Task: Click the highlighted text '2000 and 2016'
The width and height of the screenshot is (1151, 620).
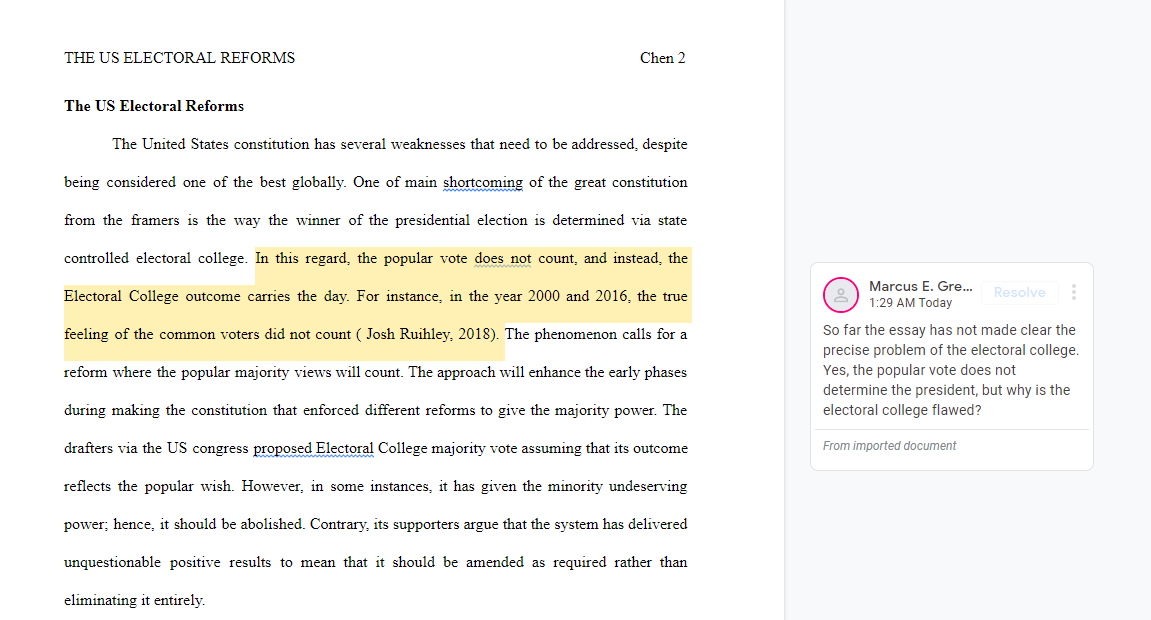Action: [578, 296]
